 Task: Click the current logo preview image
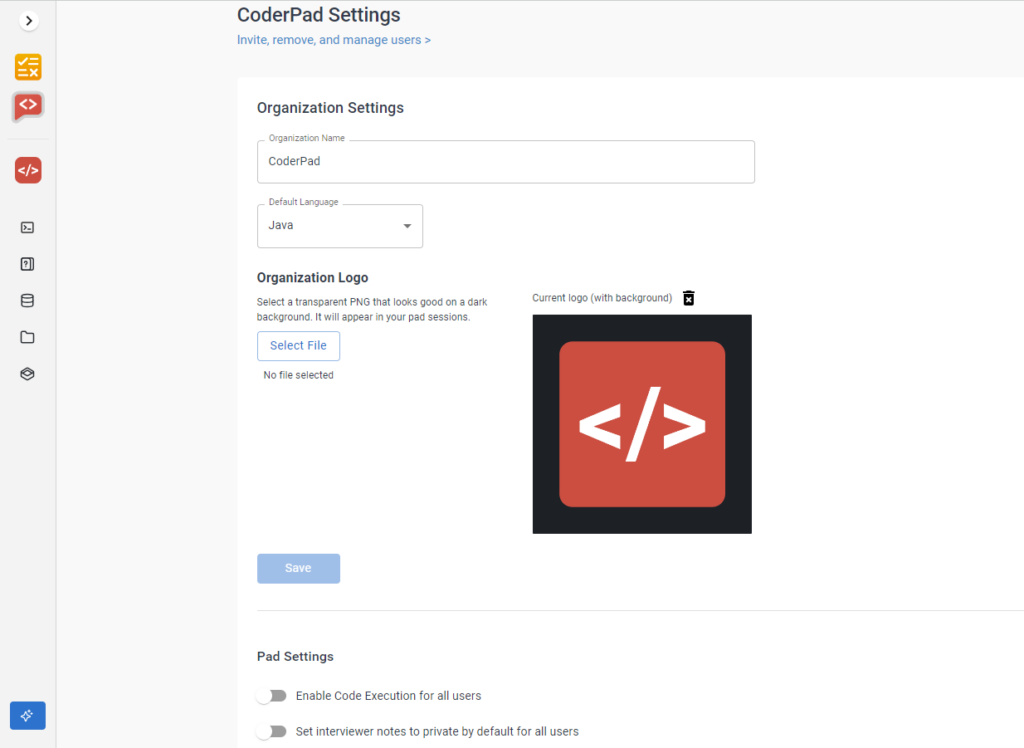[642, 424]
